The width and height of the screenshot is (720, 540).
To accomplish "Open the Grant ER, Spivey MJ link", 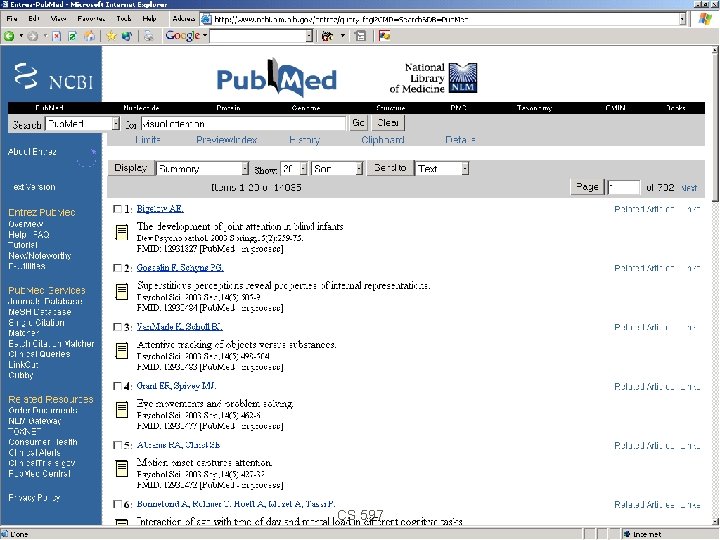I will 176,386.
